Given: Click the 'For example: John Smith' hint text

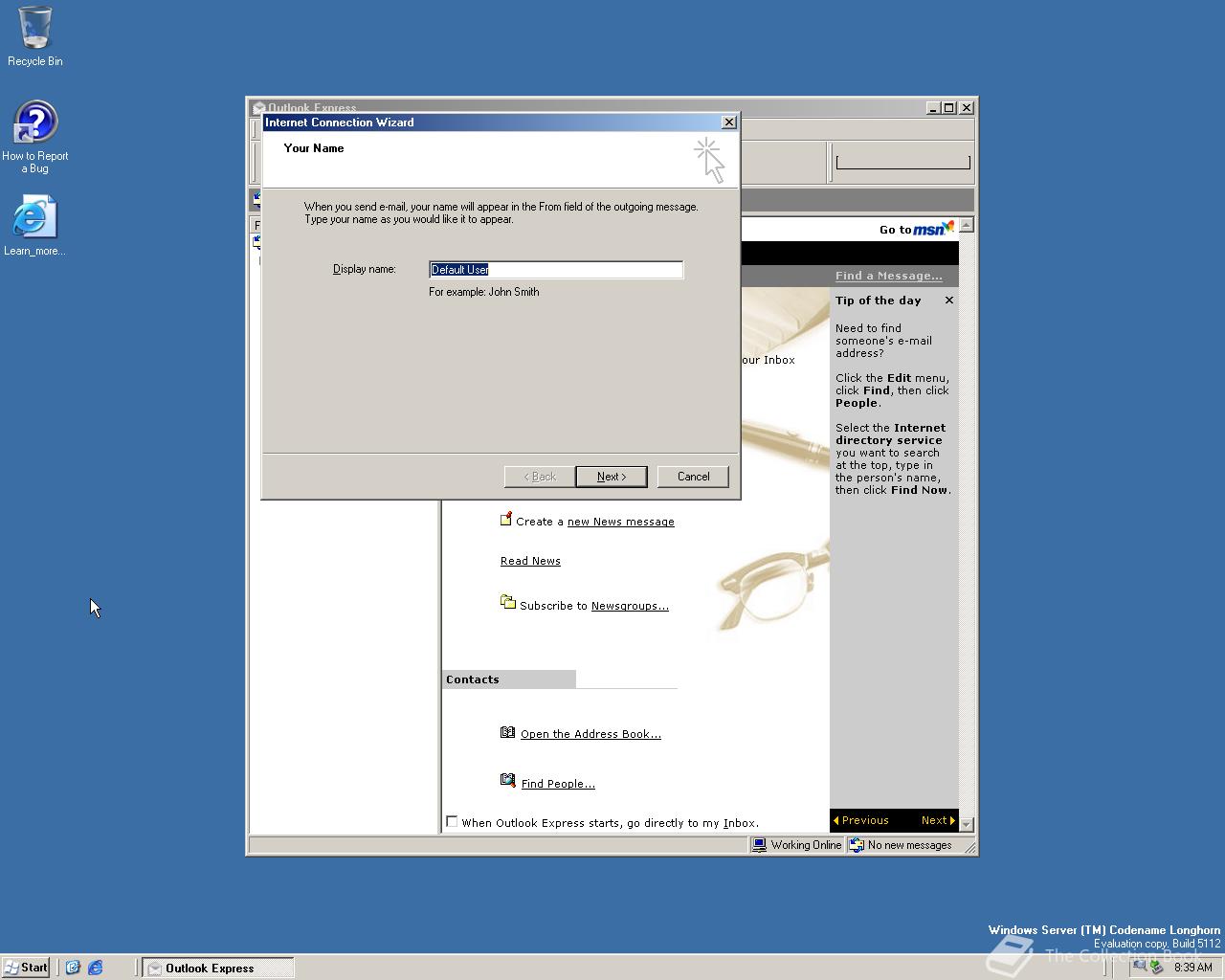Looking at the screenshot, I should click(484, 292).
